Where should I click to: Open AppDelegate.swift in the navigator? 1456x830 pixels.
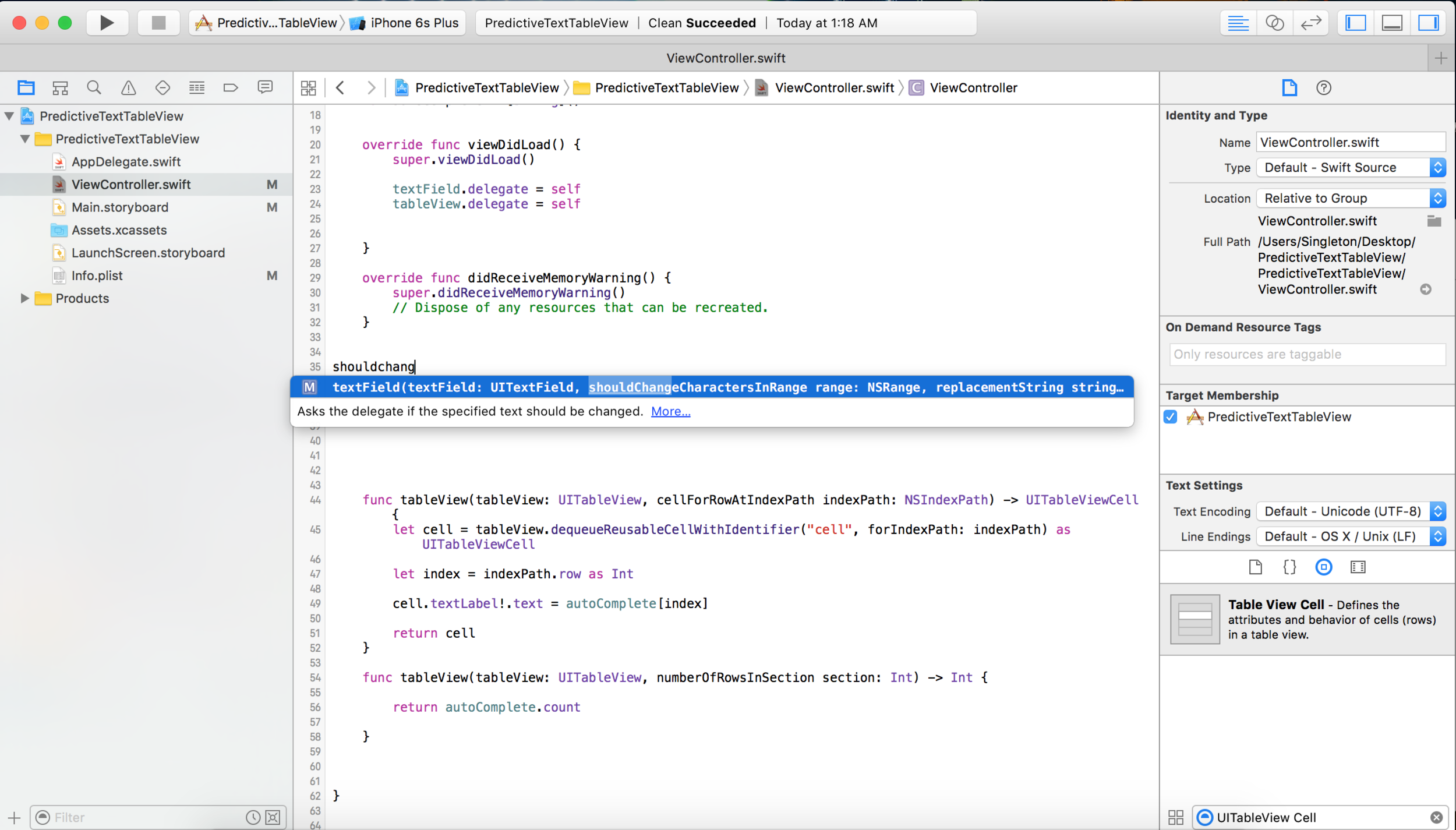tap(126, 161)
